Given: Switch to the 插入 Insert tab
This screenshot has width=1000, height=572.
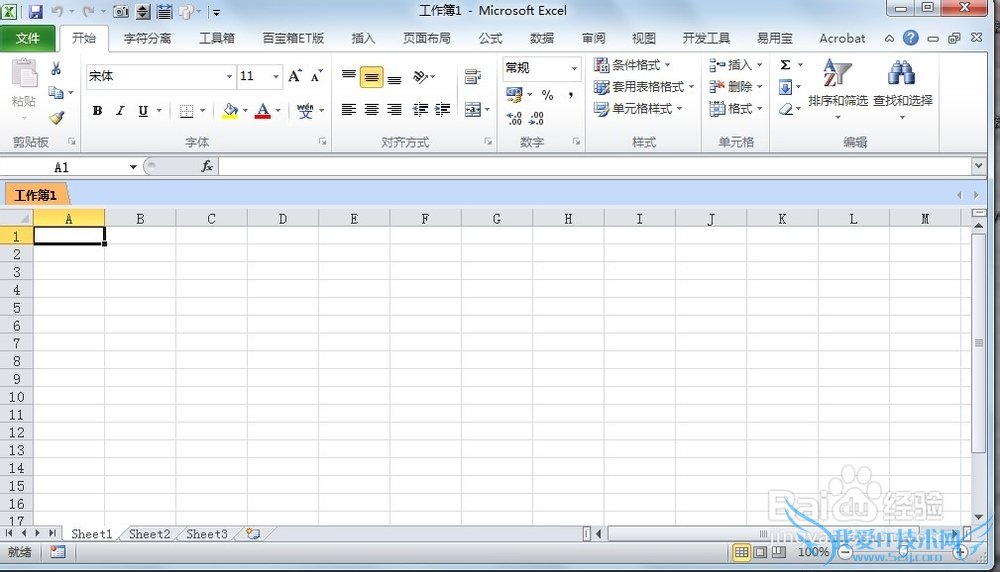Looking at the screenshot, I should click(x=363, y=38).
